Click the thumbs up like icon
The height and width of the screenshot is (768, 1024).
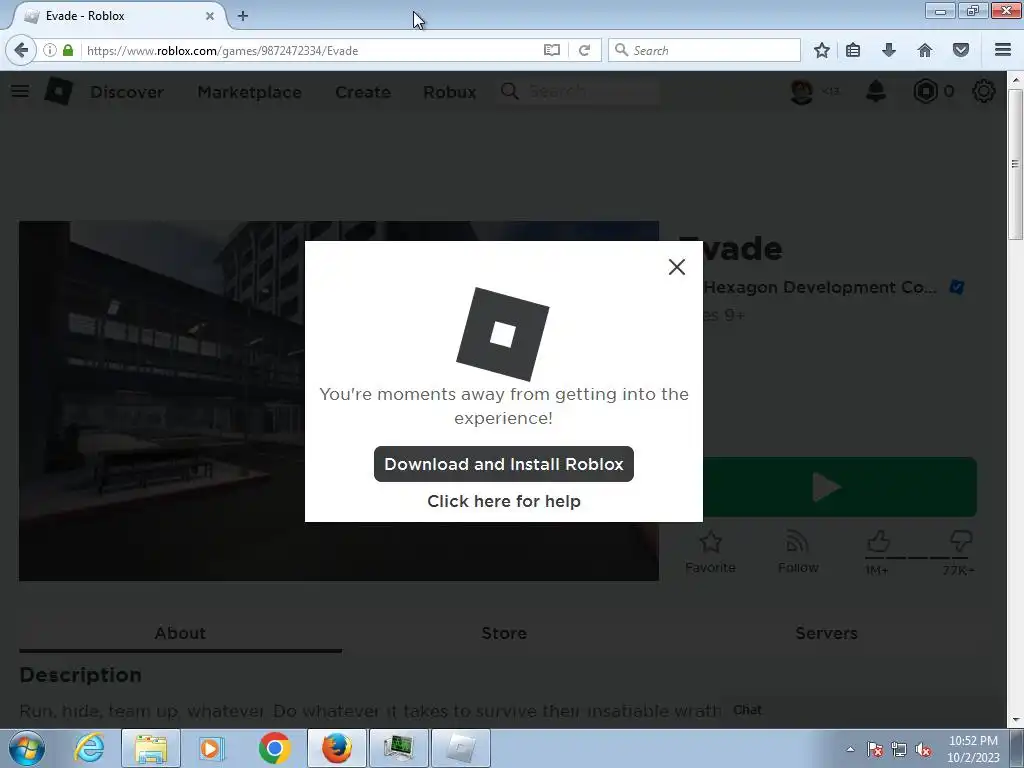click(878, 541)
